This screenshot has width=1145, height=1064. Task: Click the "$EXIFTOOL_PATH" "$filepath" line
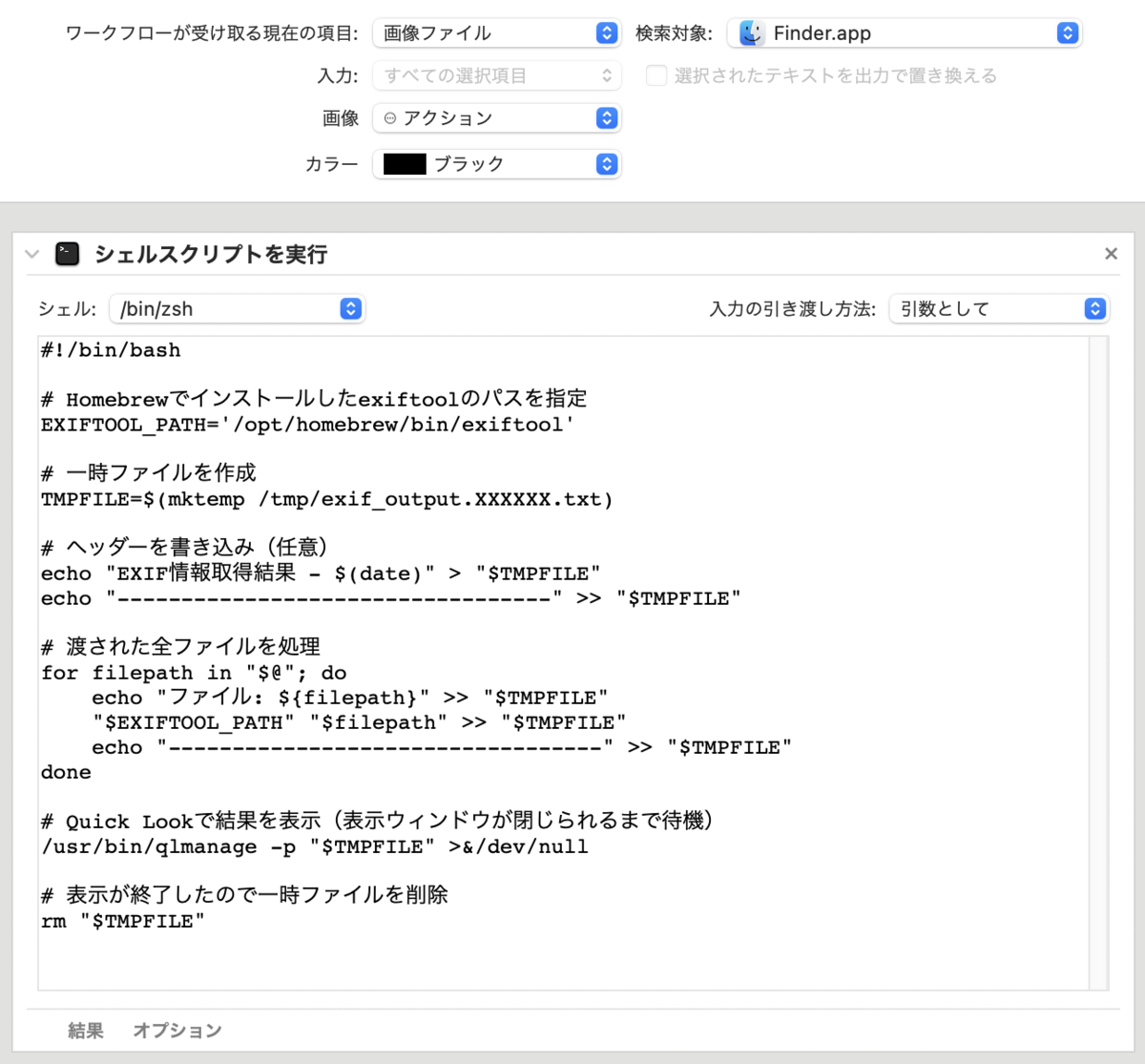(359, 722)
